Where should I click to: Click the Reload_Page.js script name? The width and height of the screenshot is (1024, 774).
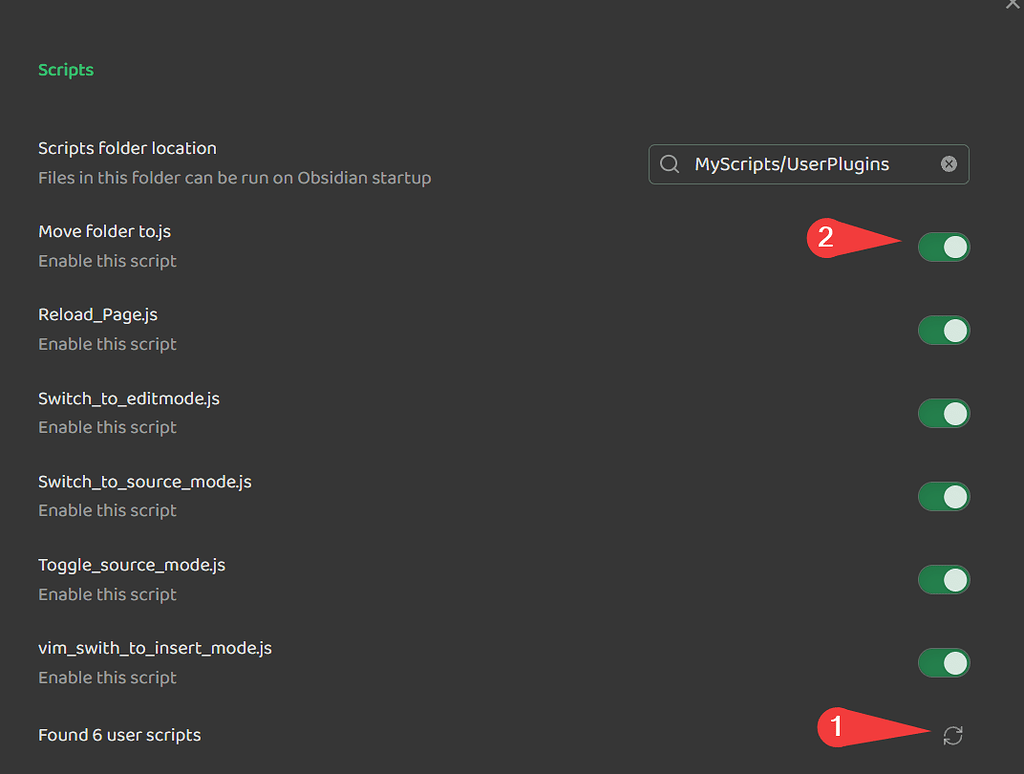coord(97,314)
